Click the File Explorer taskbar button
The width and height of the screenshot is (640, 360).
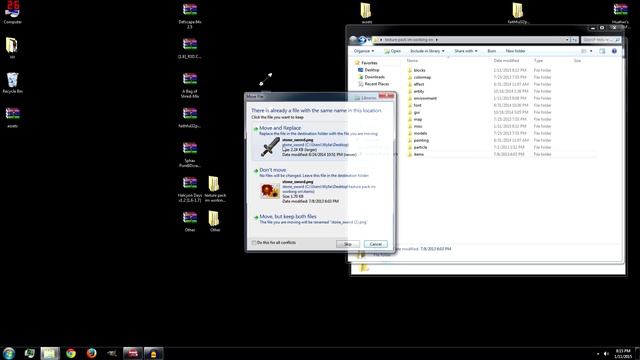pyautogui.click(x=50, y=353)
